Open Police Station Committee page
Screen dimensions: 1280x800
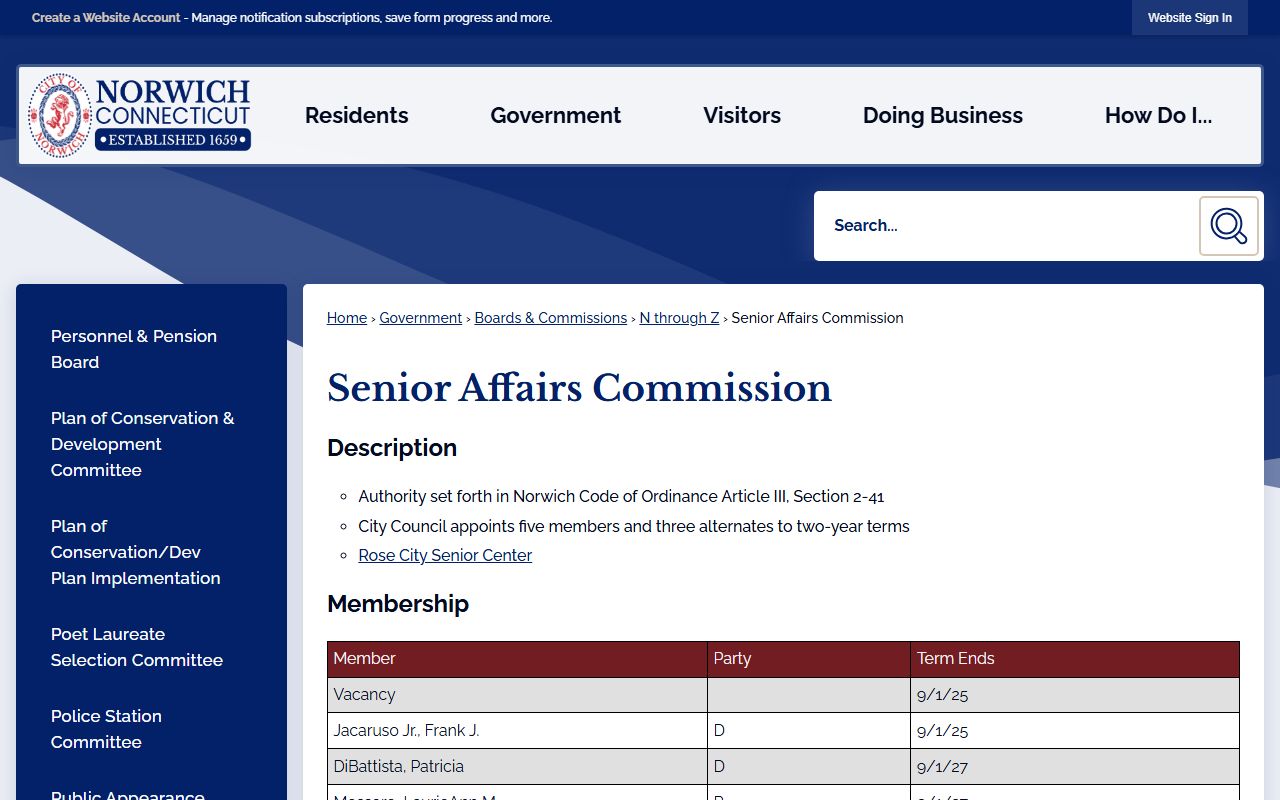106,729
